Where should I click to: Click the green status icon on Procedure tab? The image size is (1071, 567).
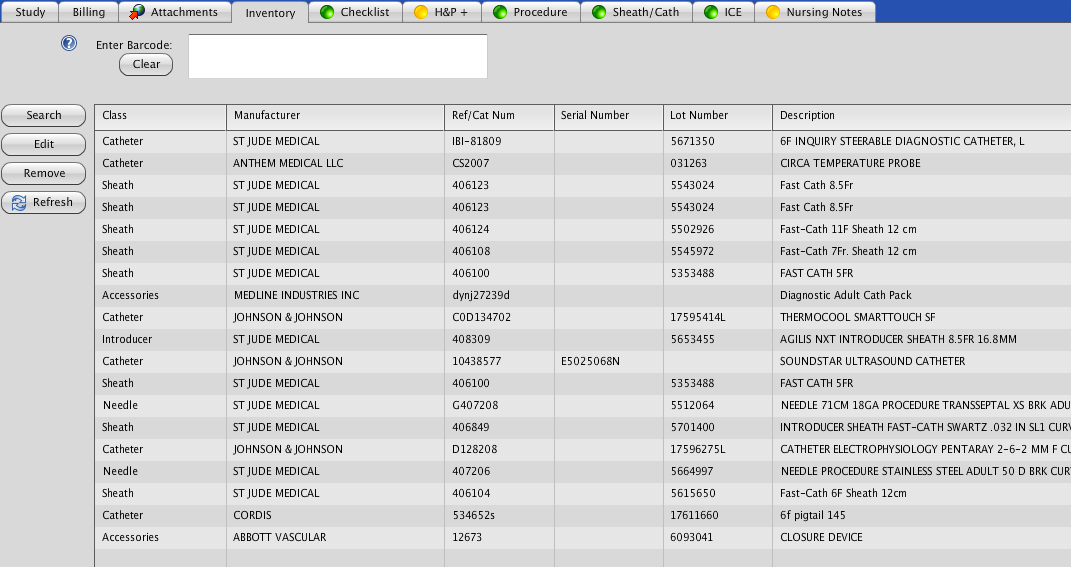point(500,12)
